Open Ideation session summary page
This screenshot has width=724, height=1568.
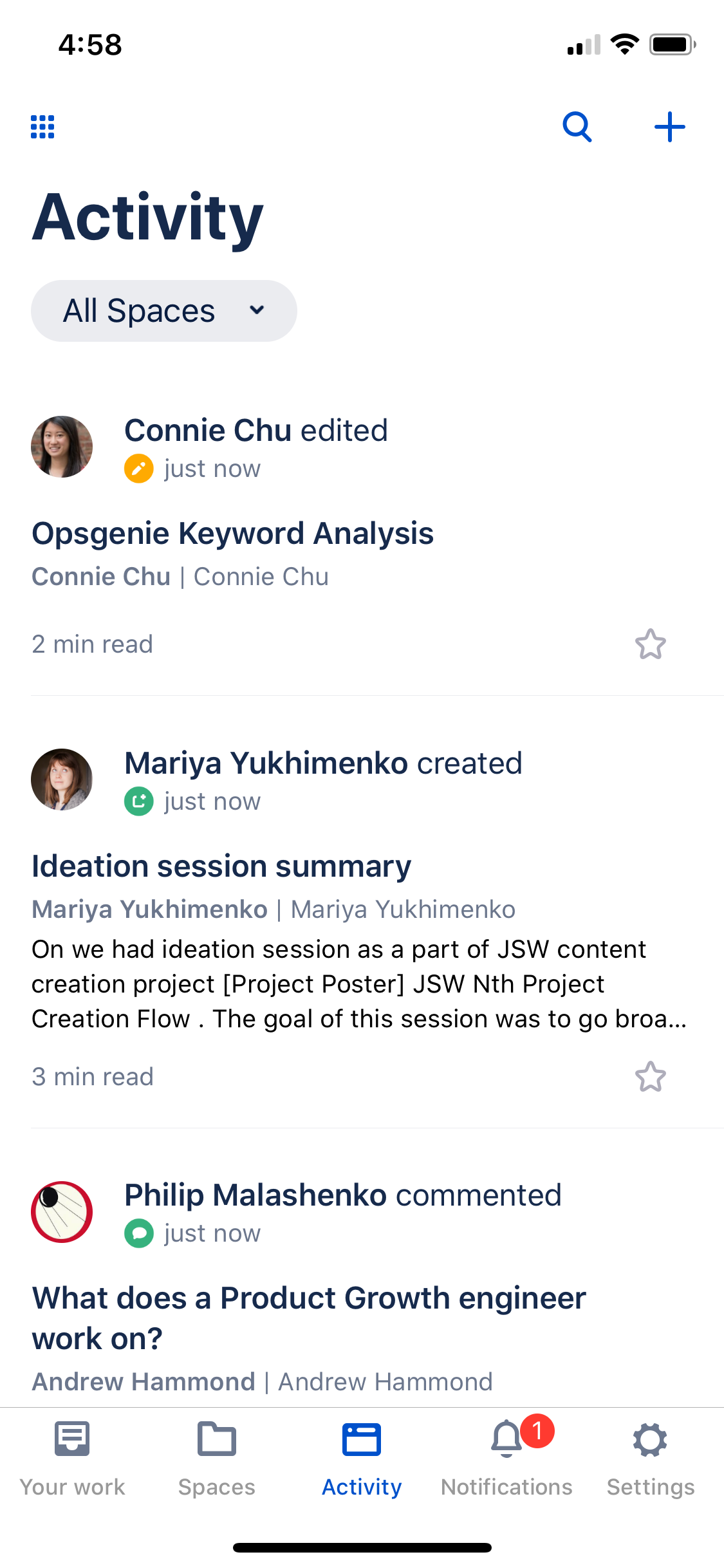(221, 866)
